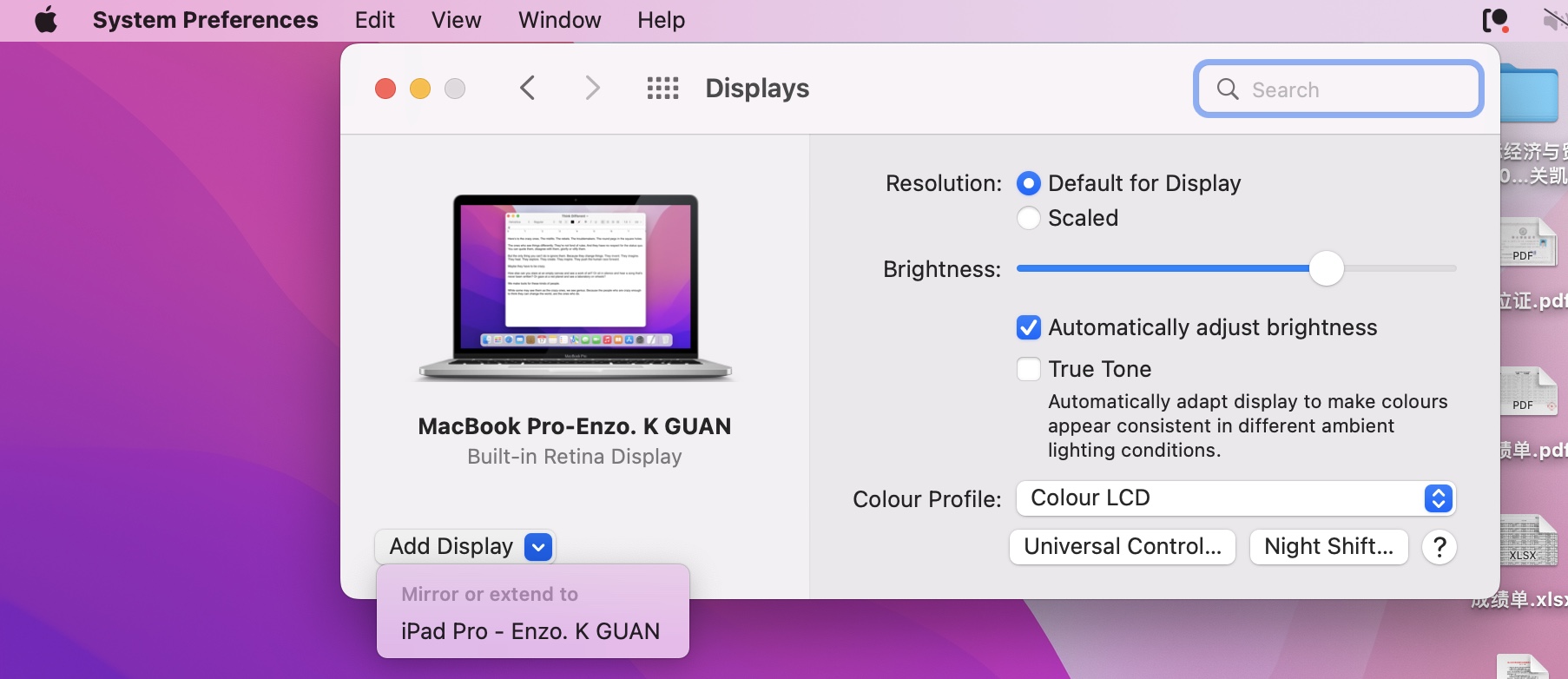Close the Displays window
This screenshot has width=1568, height=679.
(x=385, y=89)
